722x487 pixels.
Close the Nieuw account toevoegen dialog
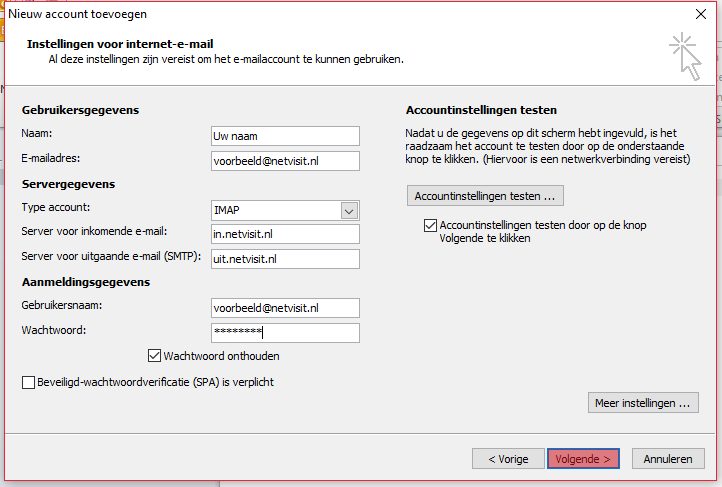point(700,14)
